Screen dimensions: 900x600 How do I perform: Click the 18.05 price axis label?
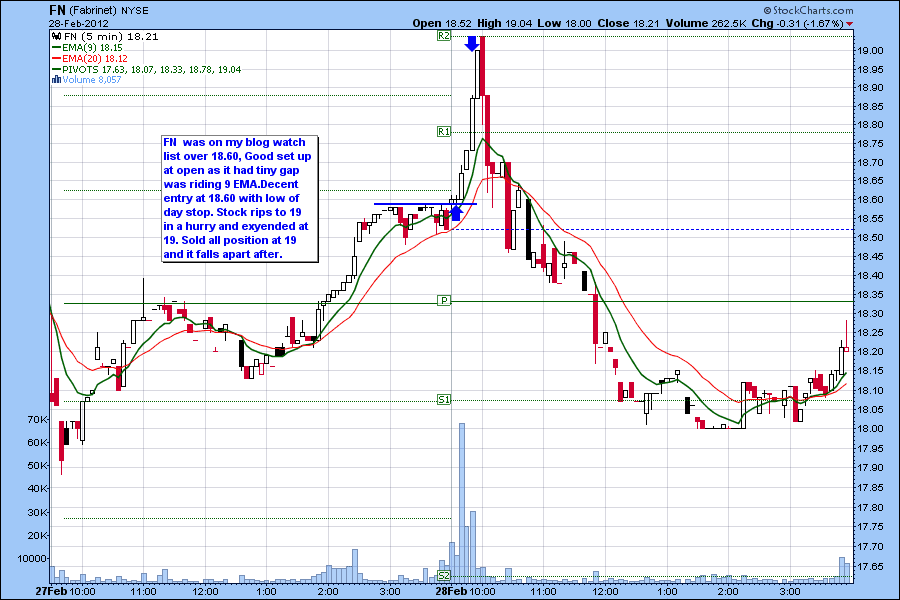871,409
